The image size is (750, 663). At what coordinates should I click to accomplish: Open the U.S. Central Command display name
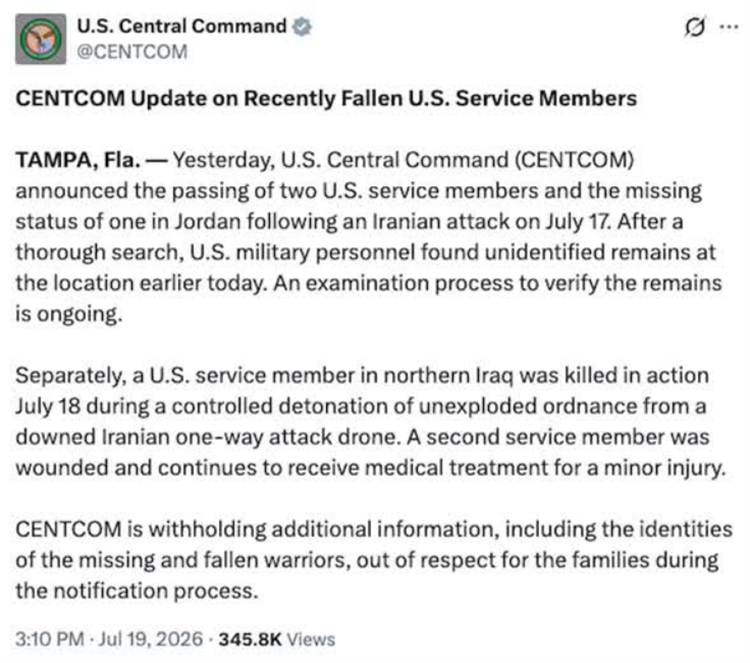tap(182, 26)
